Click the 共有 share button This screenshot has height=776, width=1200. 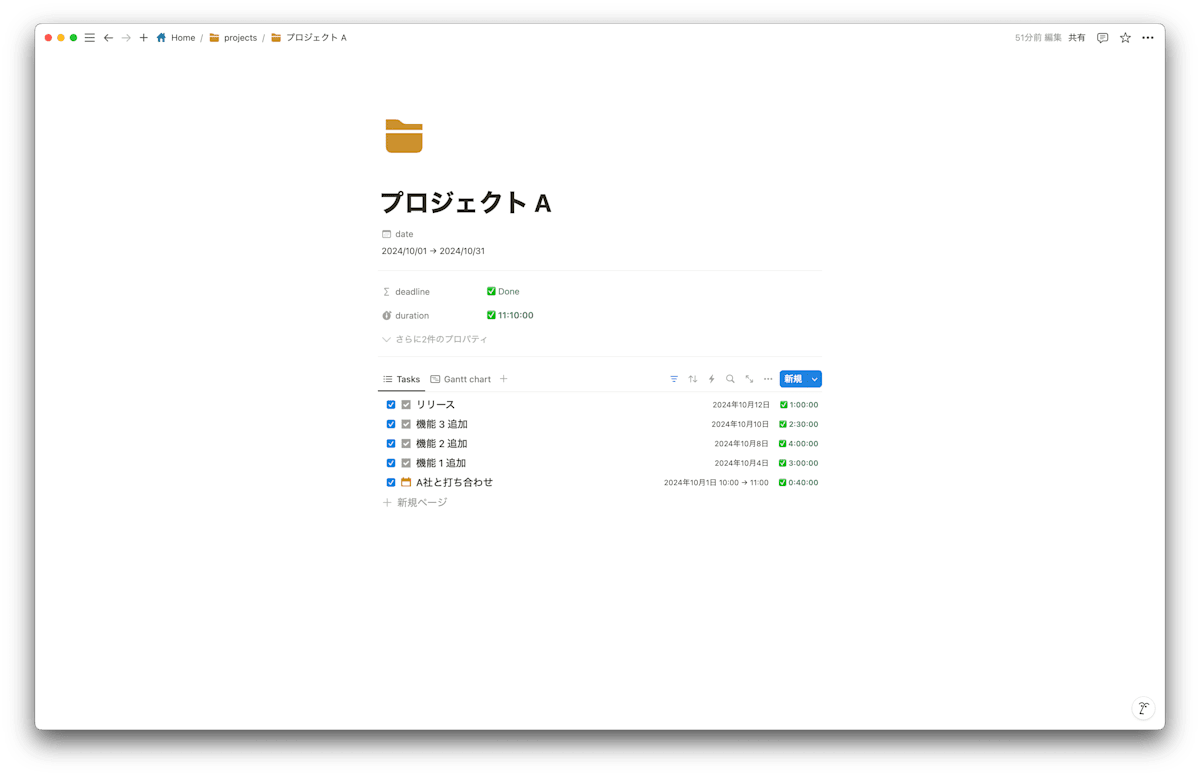1077,38
